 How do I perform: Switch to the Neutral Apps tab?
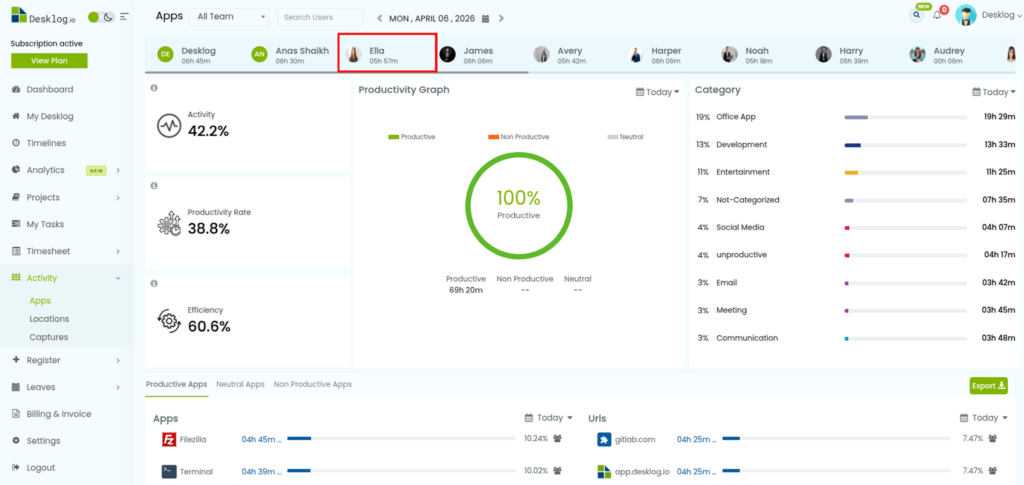pos(240,384)
